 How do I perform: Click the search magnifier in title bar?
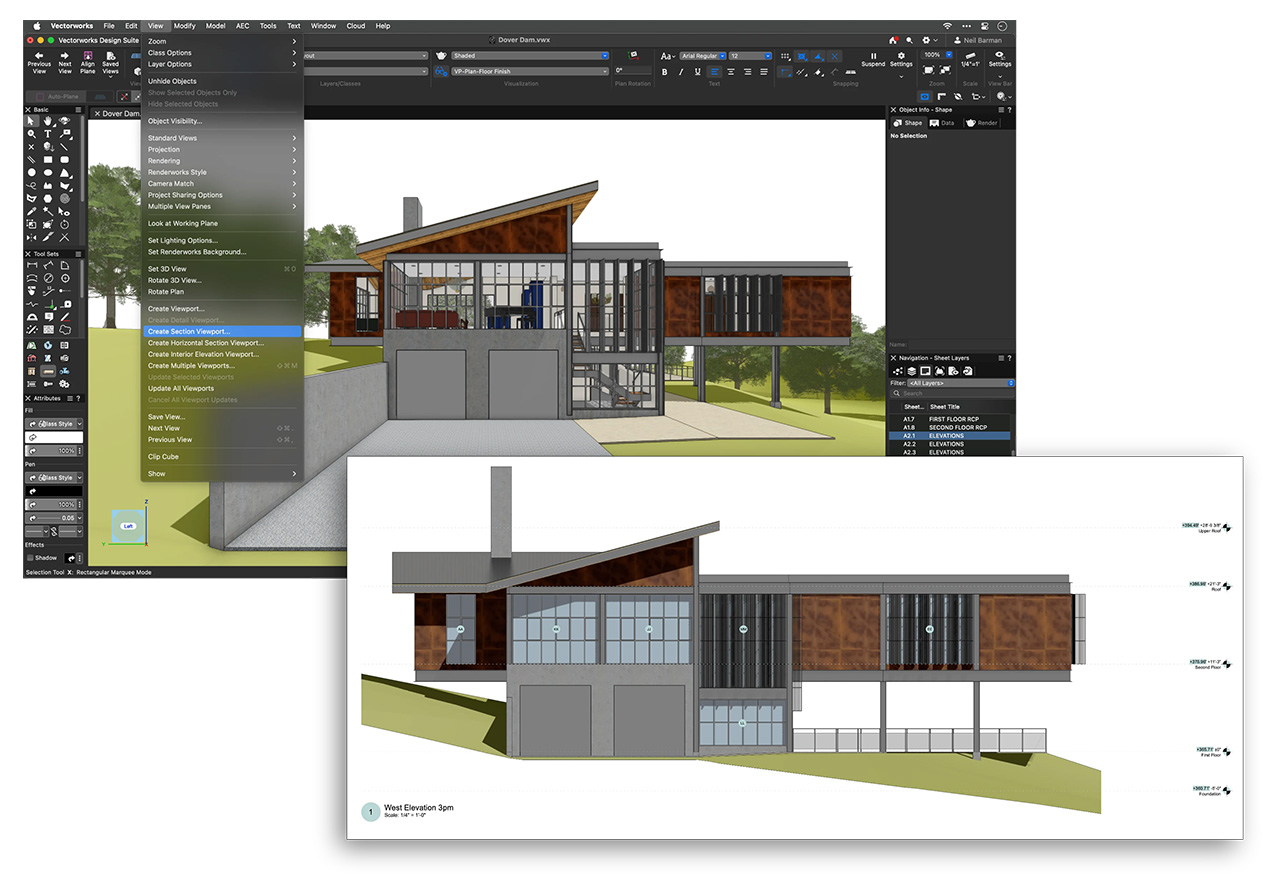coord(909,40)
